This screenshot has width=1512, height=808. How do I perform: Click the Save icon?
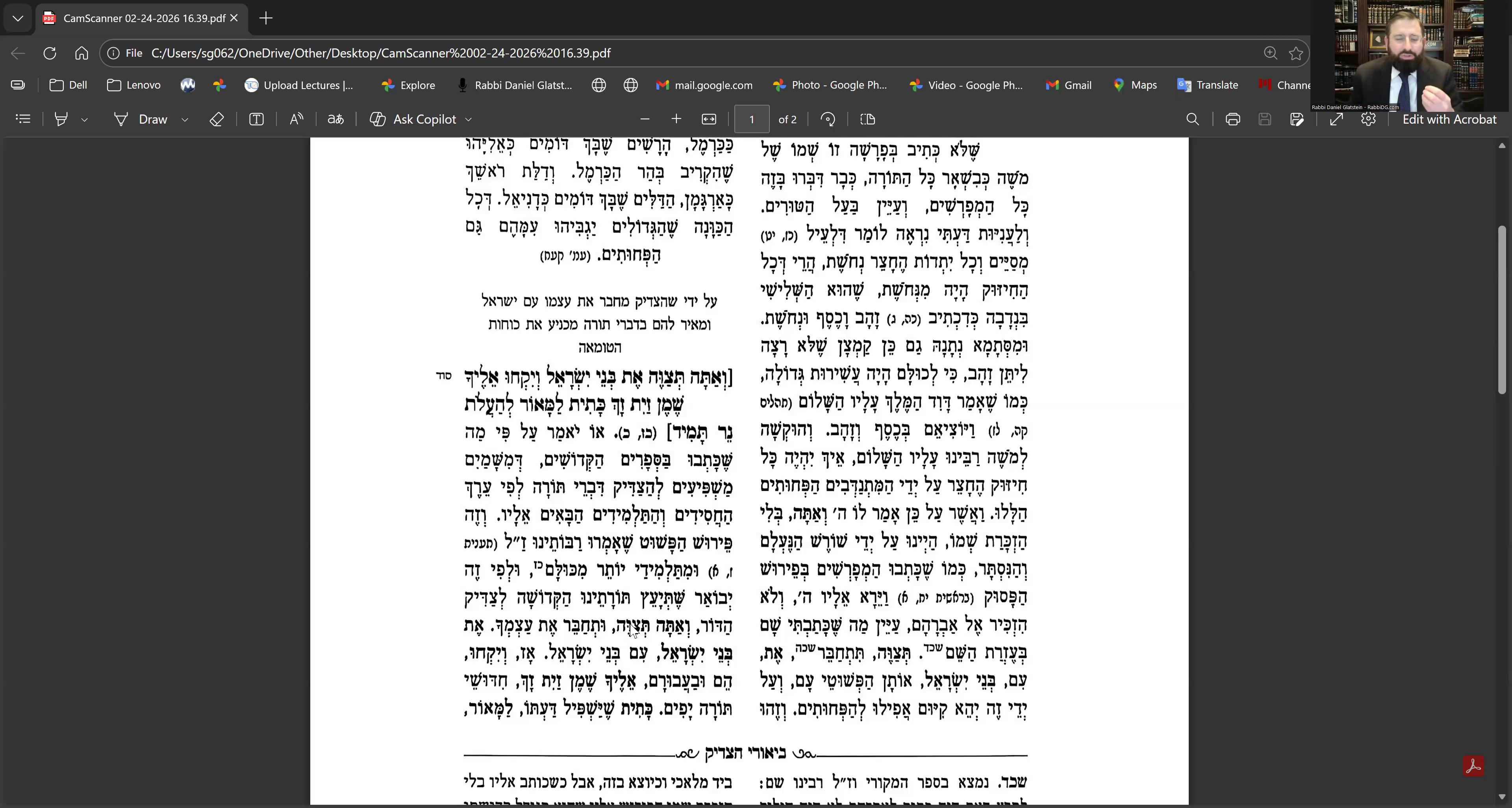point(1265,119)
